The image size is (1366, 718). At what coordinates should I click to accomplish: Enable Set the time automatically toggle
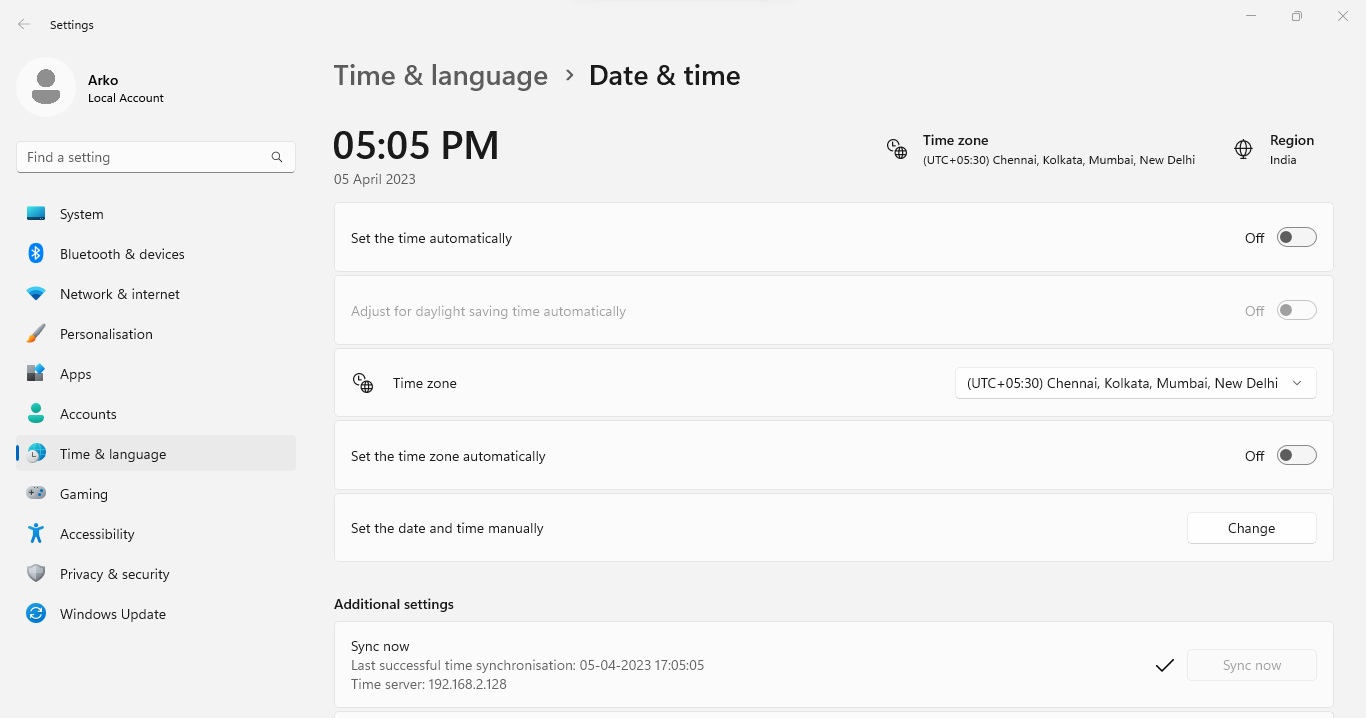click(1297, 238)
